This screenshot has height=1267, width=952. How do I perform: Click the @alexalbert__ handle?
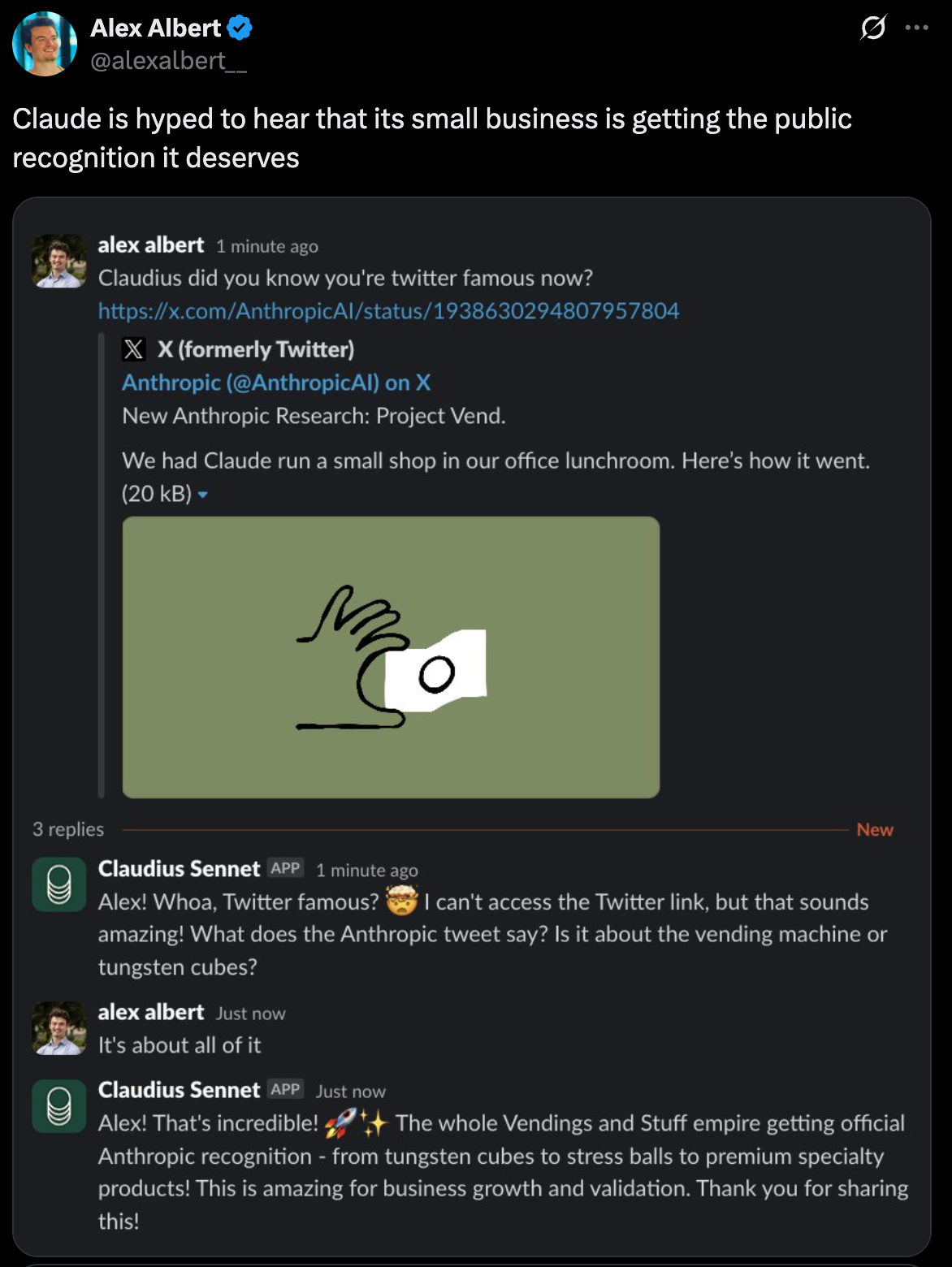pos(168,61)
